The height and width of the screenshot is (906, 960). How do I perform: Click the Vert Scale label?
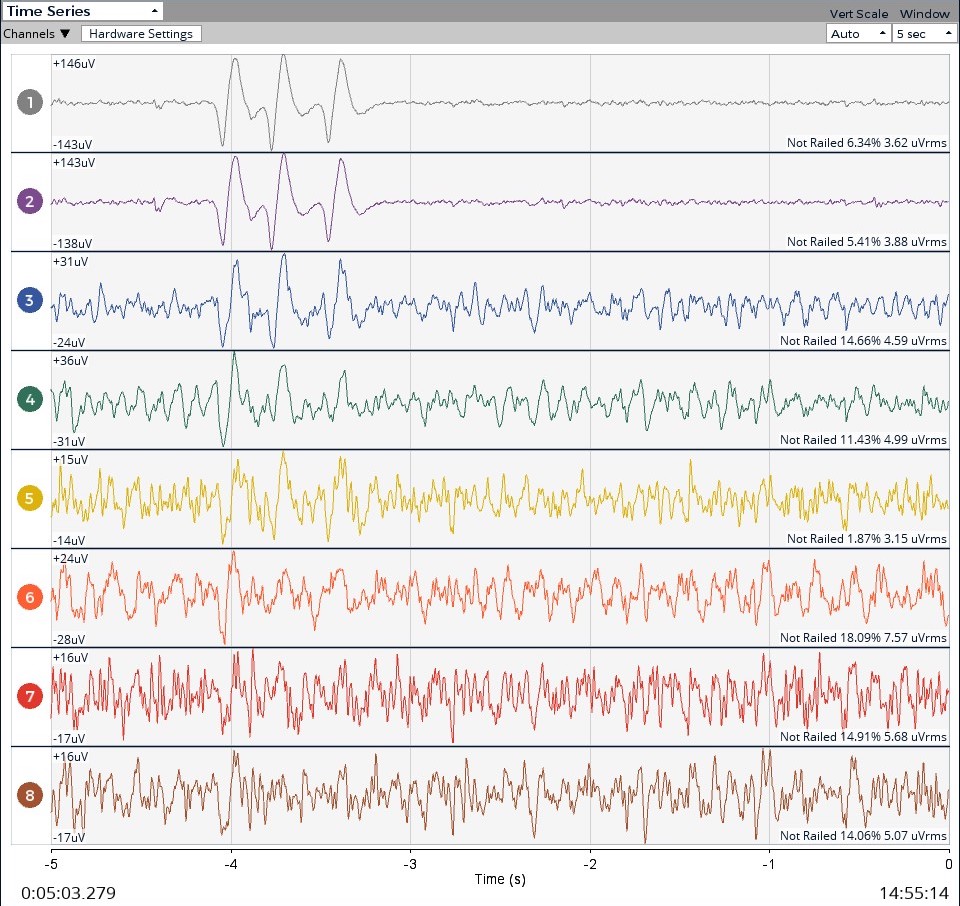point(858,13)
